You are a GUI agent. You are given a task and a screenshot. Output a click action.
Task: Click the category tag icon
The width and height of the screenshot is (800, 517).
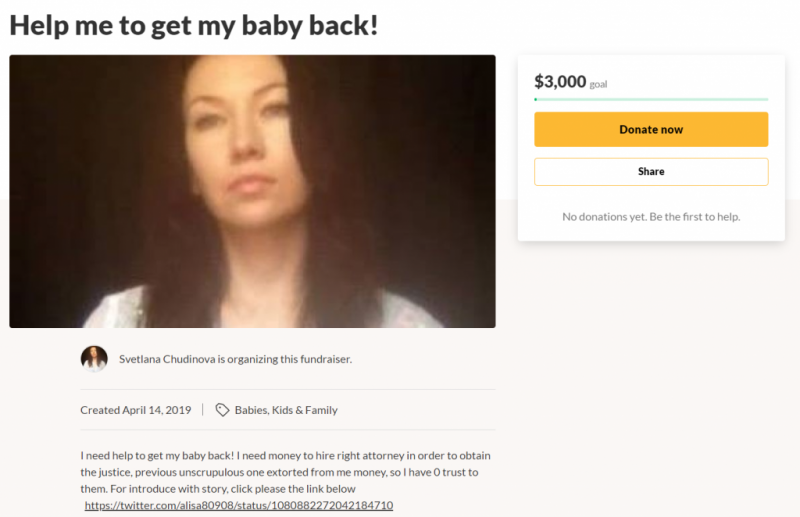(222, 410)
